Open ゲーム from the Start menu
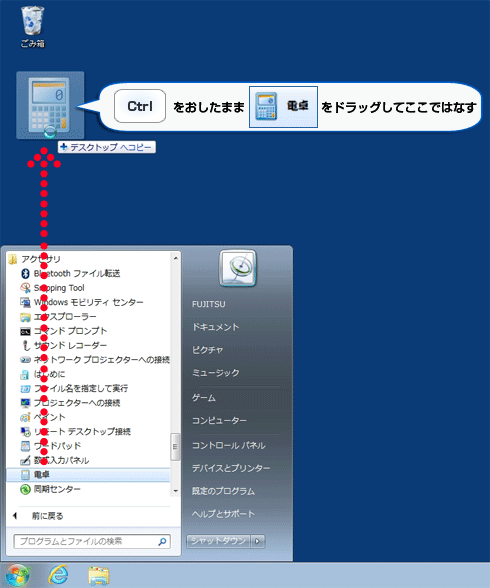The width and height of the screenshot is (490, 588). [x=204, y=398]
